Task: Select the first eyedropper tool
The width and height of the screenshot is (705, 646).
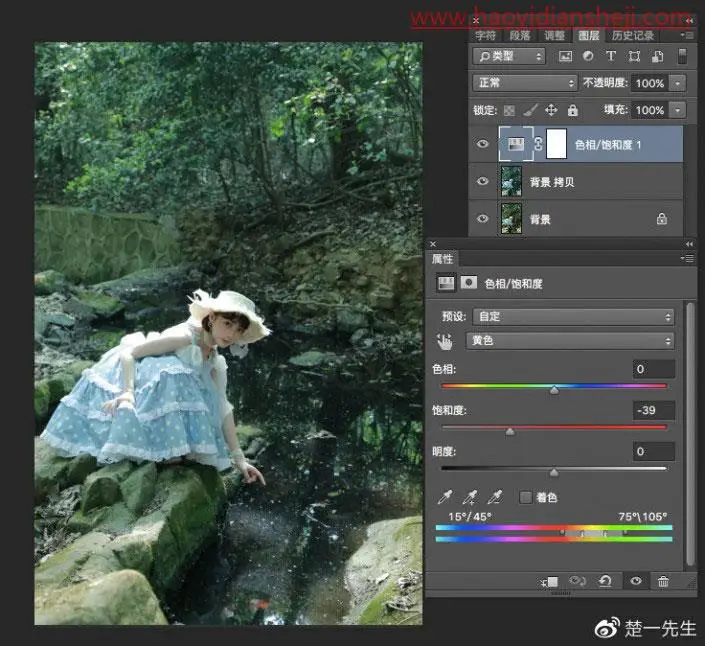Action: coord(445,497)
